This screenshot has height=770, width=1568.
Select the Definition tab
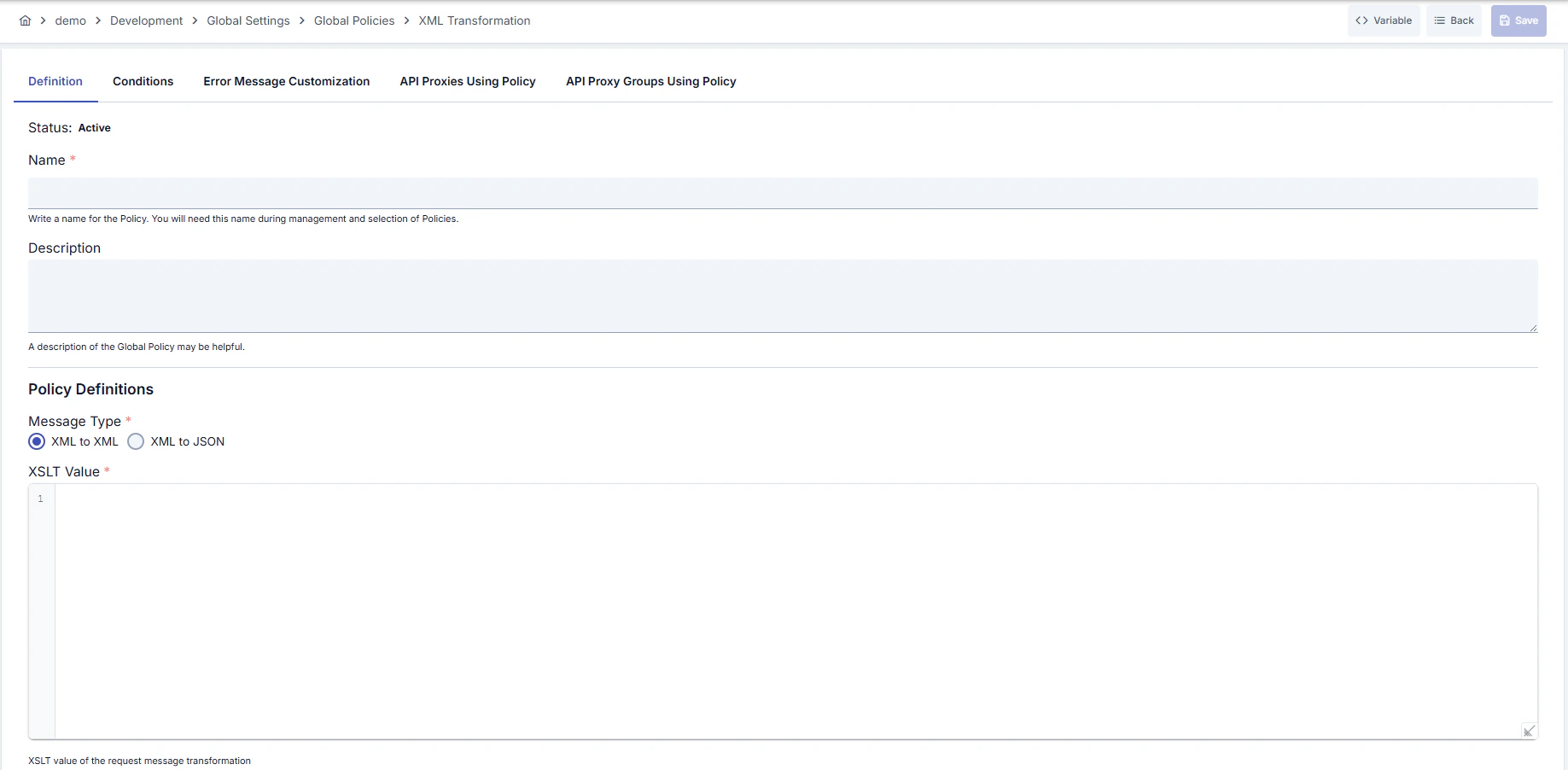point(55,81)
